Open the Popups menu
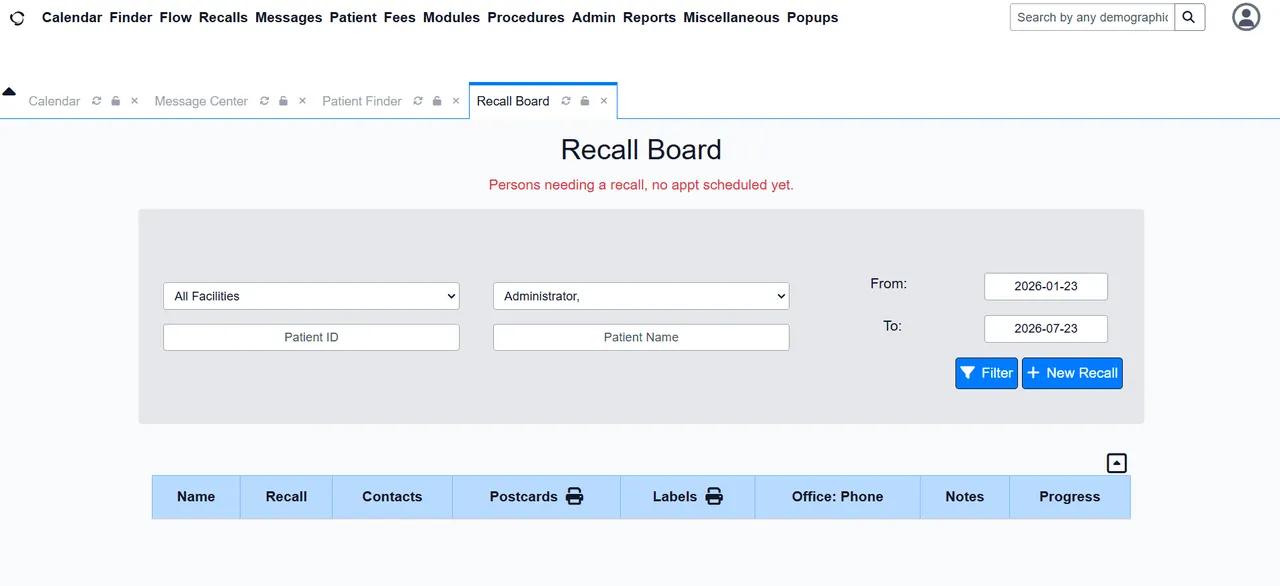The height and width of the screenshot is (586, 1280). point(813,17)
